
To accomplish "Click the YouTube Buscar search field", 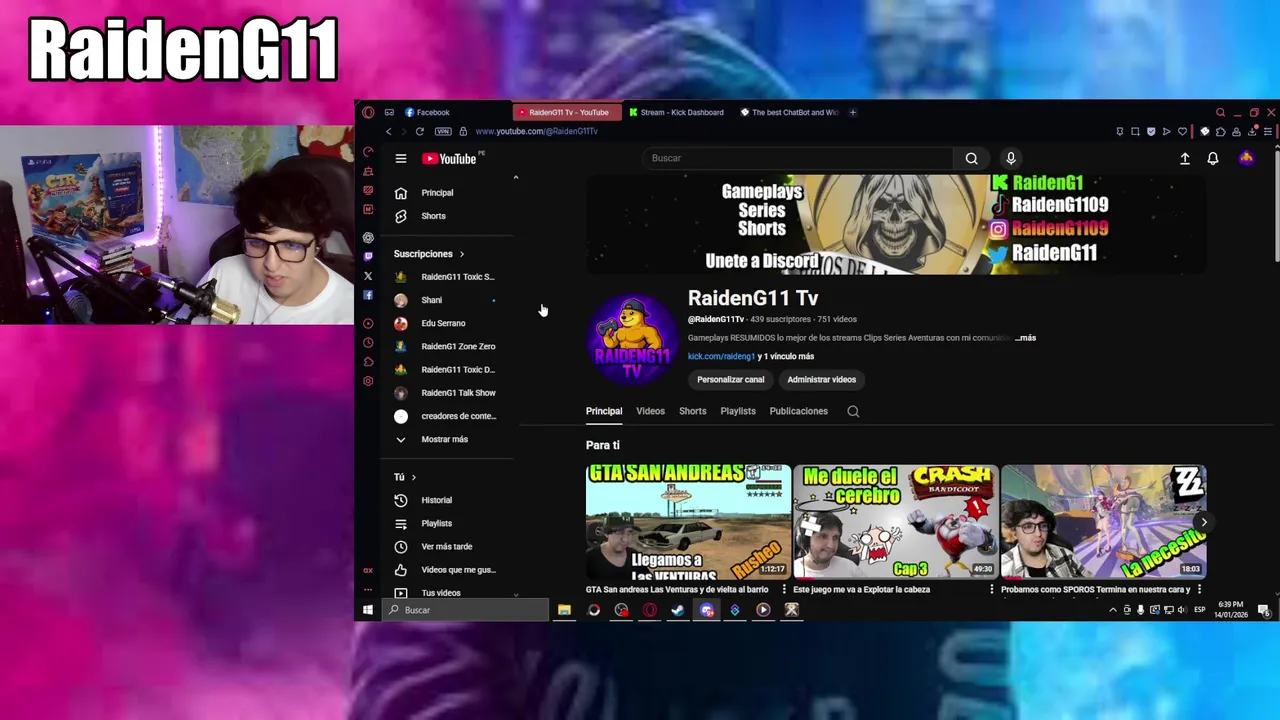I will pos(797,158).
